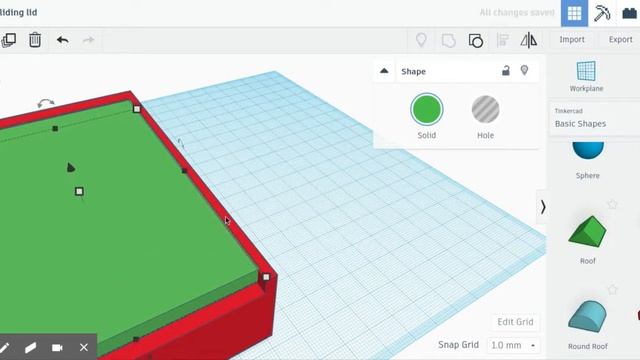
Task: Activate the Mirror flip tool
Action: click(529, 40)
